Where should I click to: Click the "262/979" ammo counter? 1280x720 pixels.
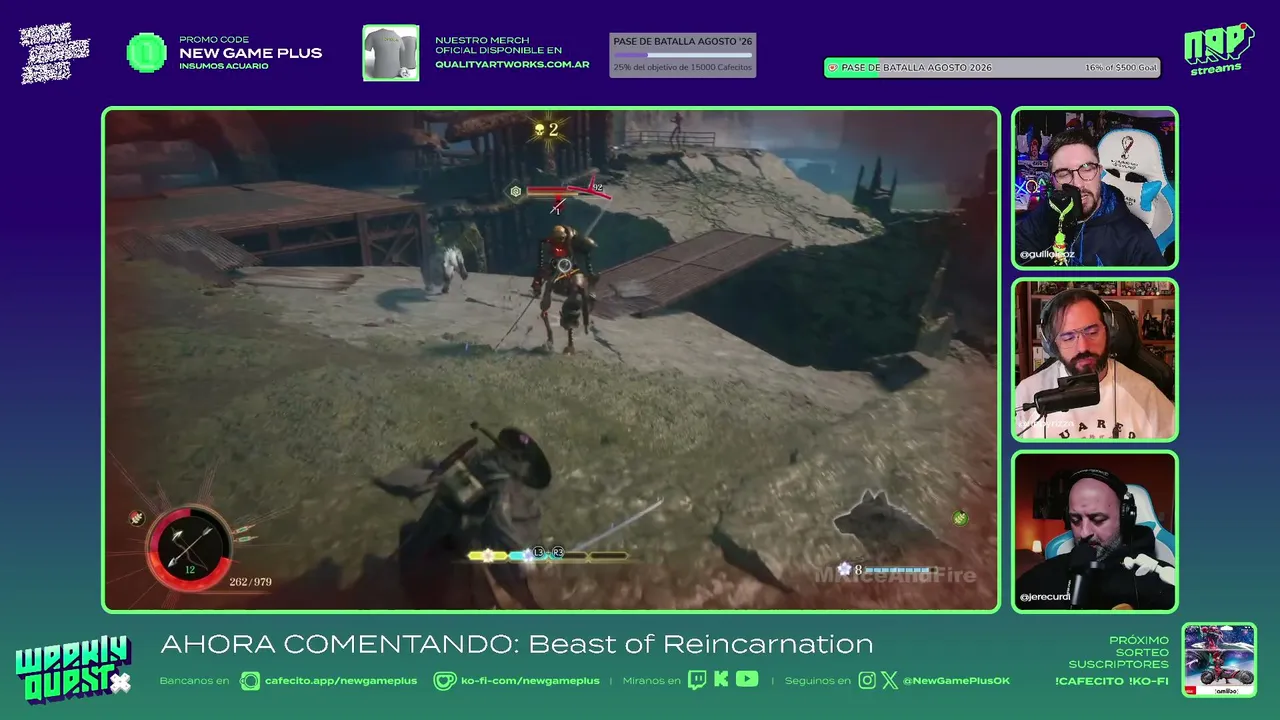click(250, 582)
